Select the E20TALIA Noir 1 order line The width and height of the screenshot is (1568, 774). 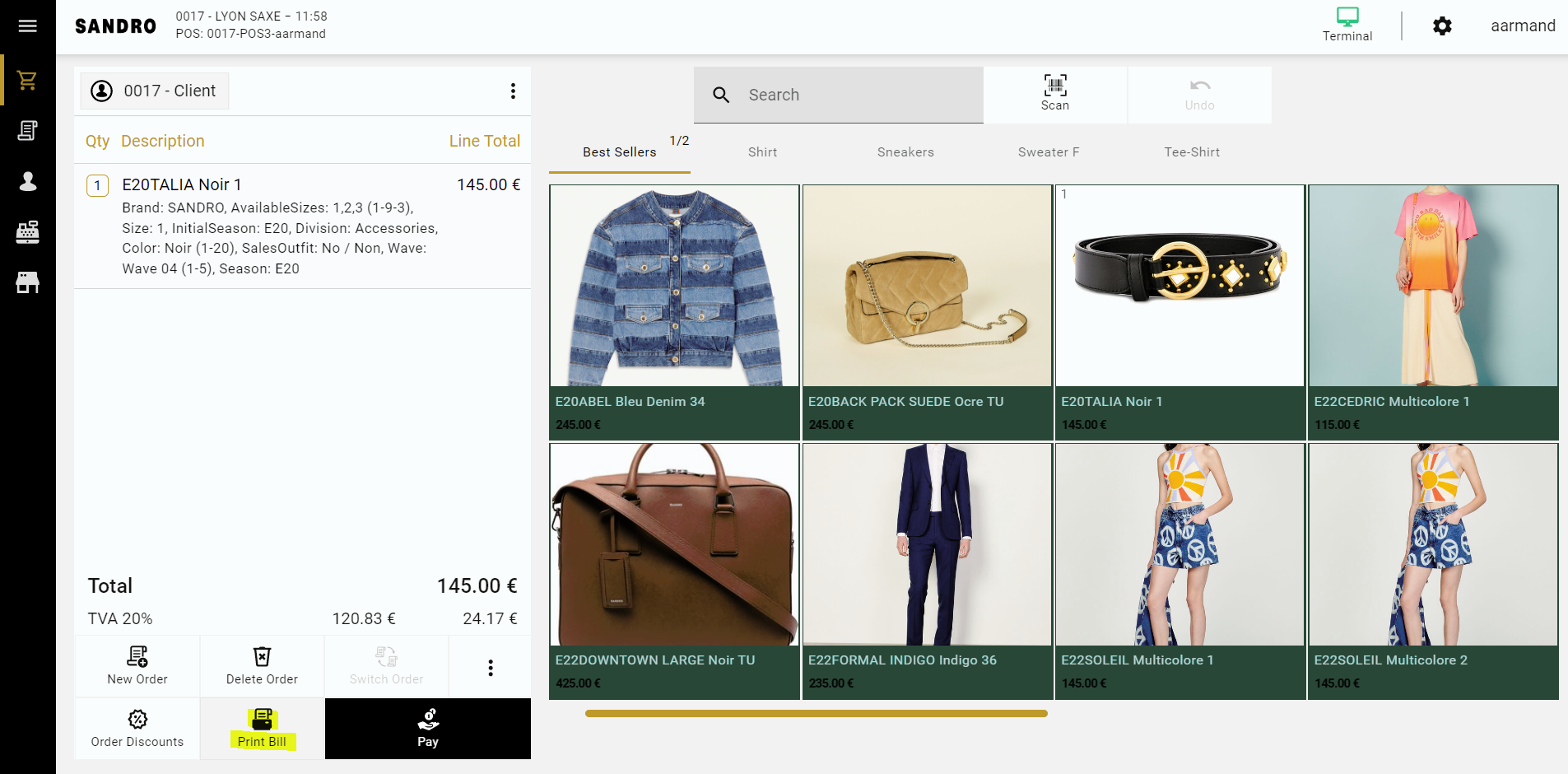click(302, 226)
